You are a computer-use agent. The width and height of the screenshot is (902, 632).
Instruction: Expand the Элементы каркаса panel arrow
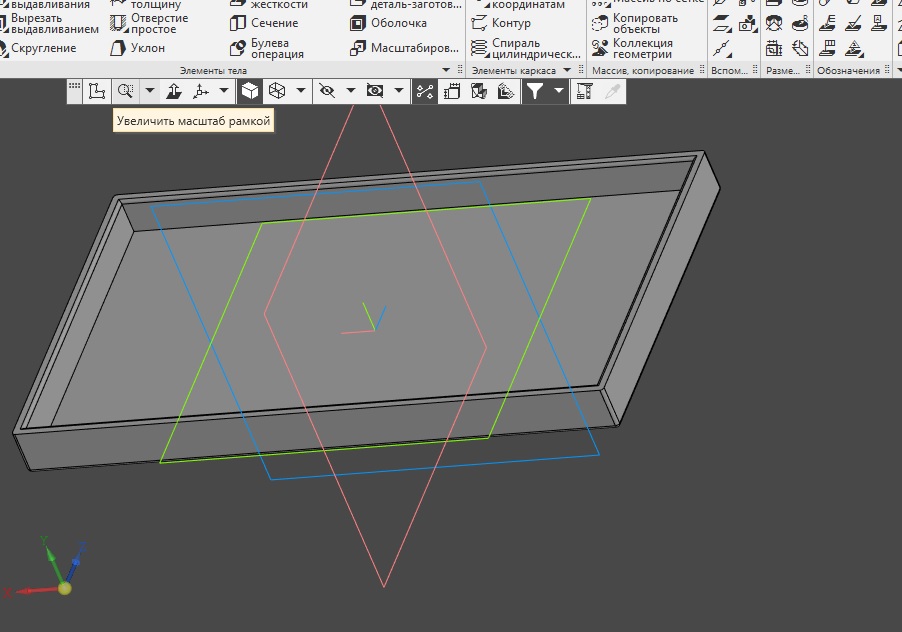pyautogui.click(x=567, y=71)
